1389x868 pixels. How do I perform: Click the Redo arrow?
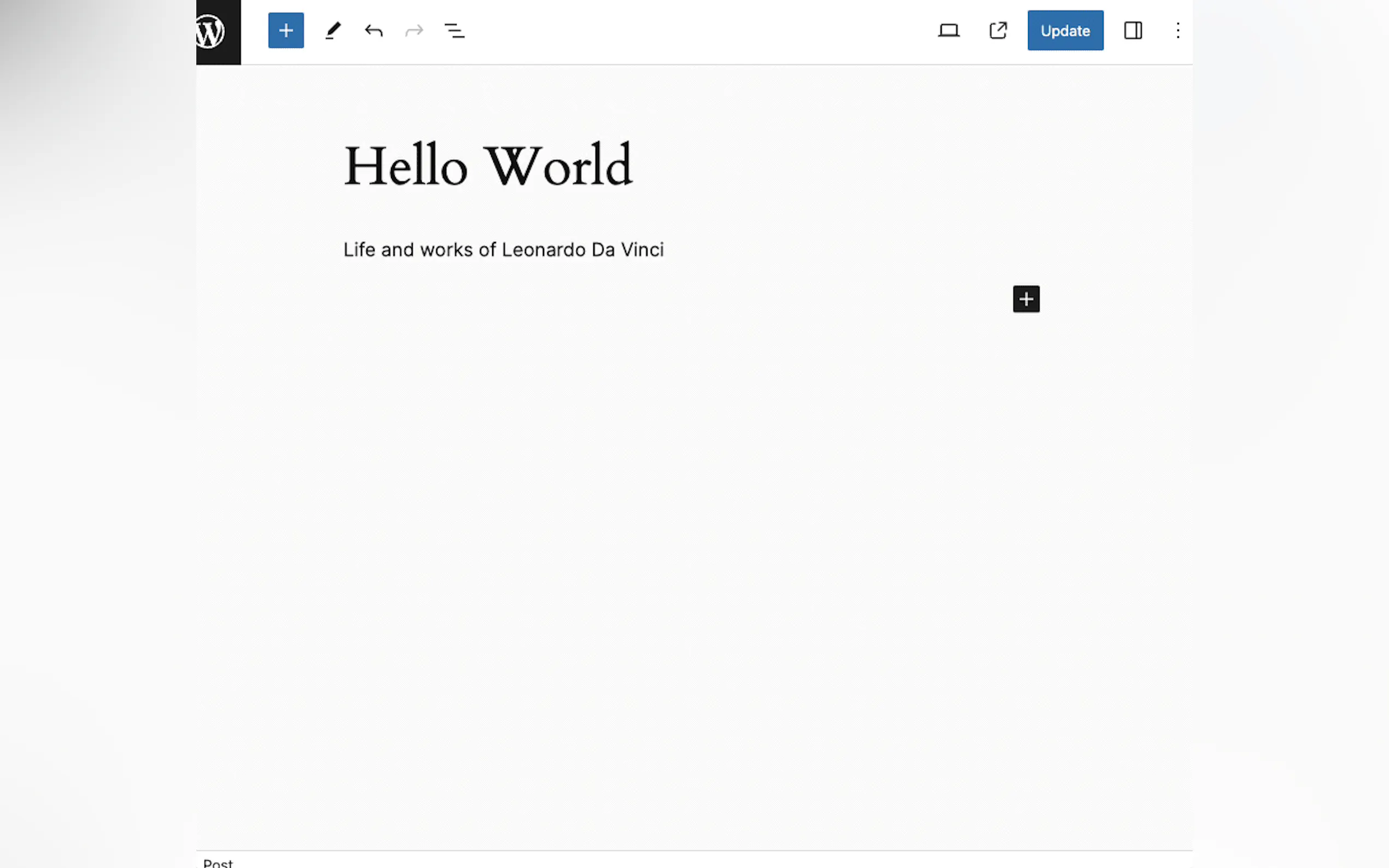tap(414, 31)
